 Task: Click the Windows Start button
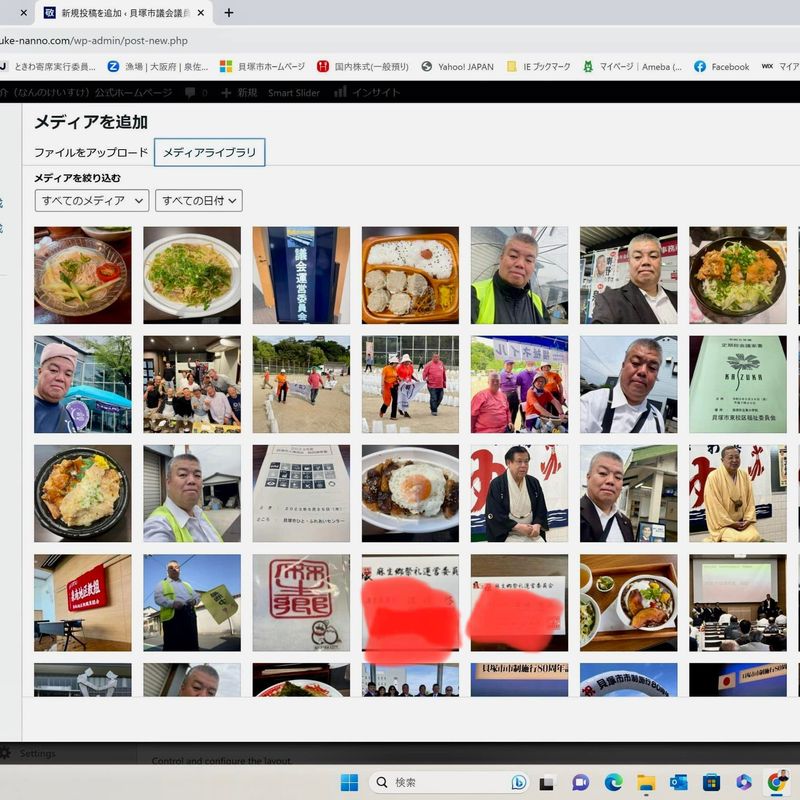[349, 782]
